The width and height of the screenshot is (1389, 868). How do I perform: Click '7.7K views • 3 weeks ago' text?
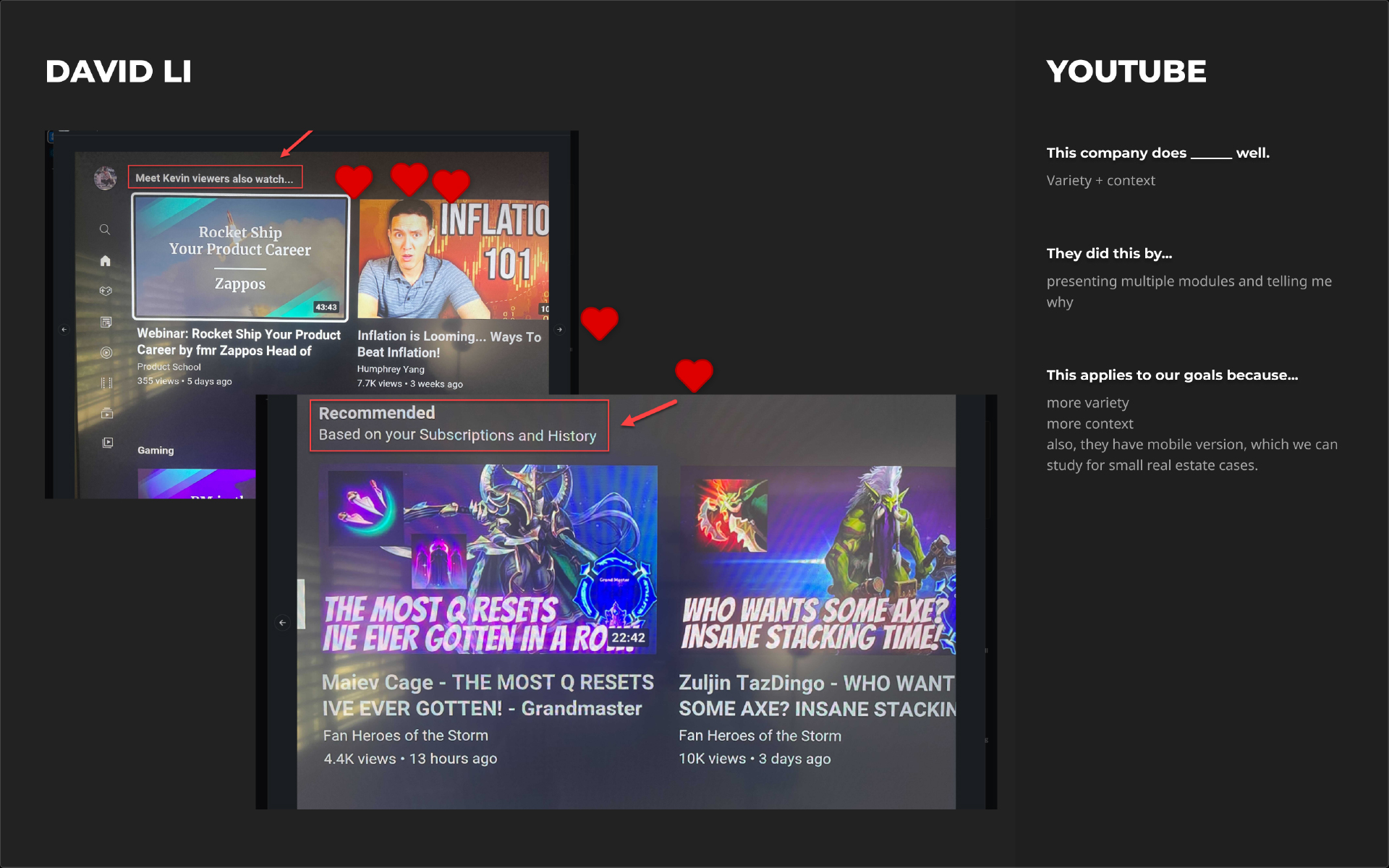coord(409,384)
